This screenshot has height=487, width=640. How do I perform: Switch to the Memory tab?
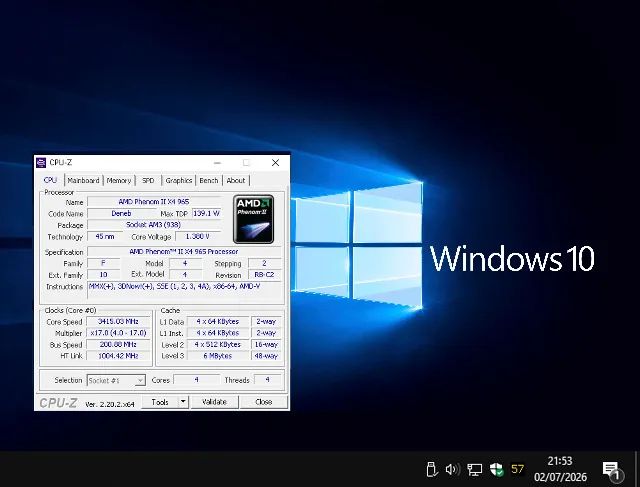pyautogui.click(x=119, y=180)
